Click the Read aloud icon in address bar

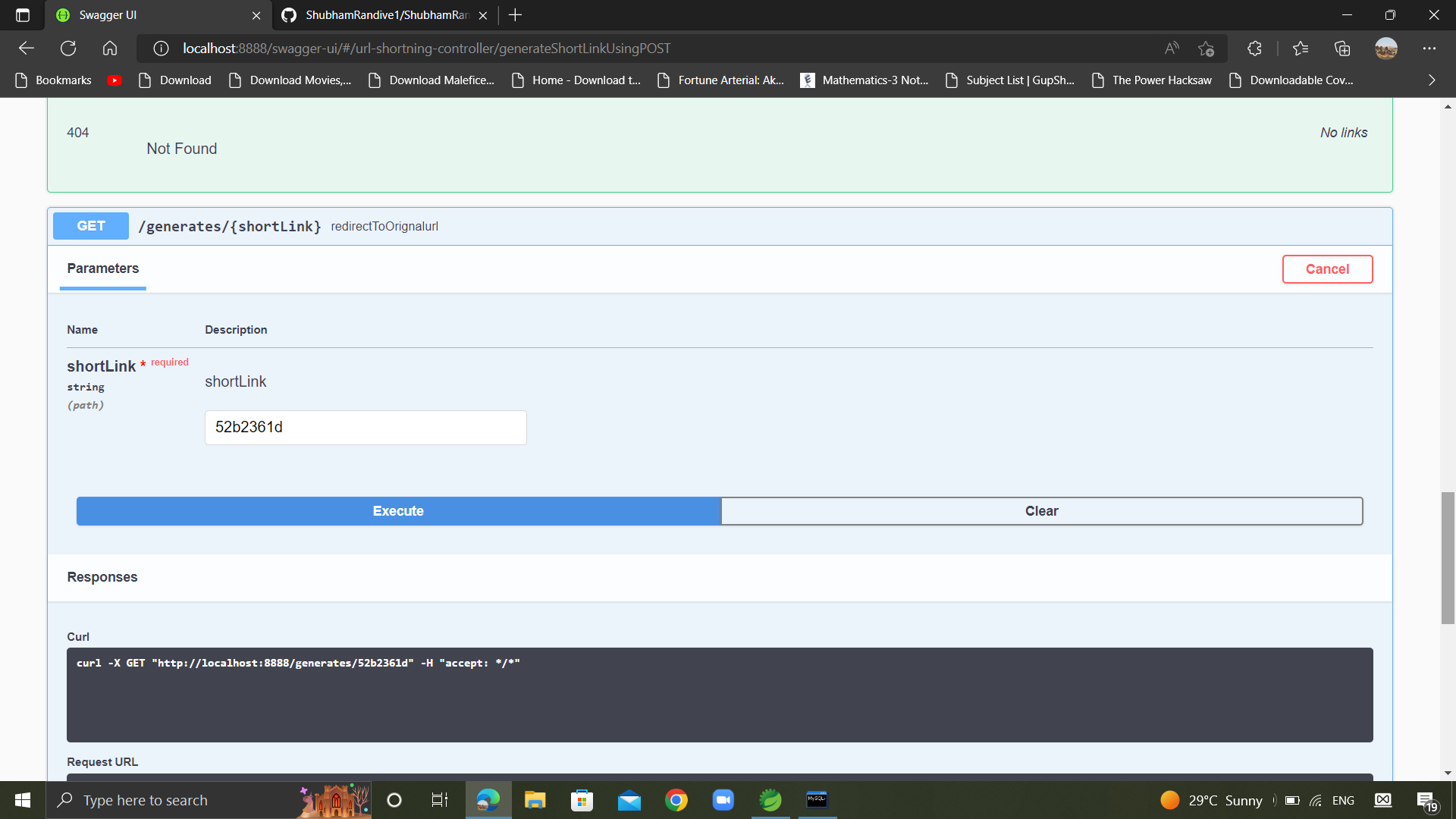1171,48
